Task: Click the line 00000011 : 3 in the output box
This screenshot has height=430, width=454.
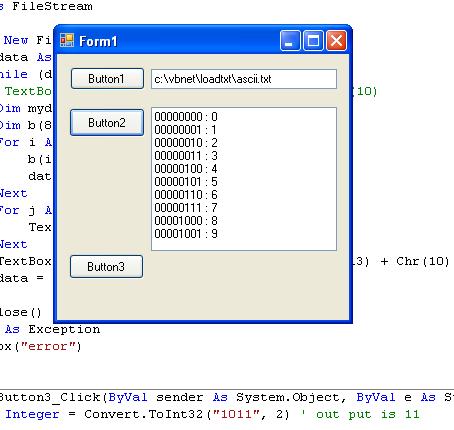Action: (186, 156)
